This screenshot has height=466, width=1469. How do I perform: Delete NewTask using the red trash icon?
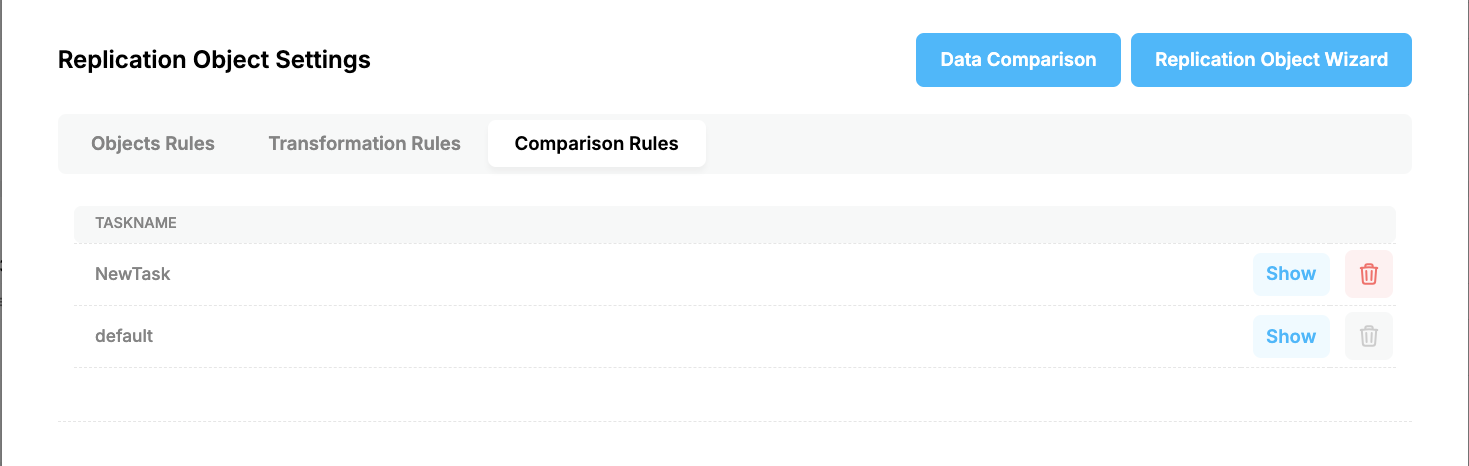click(1369, 274)
